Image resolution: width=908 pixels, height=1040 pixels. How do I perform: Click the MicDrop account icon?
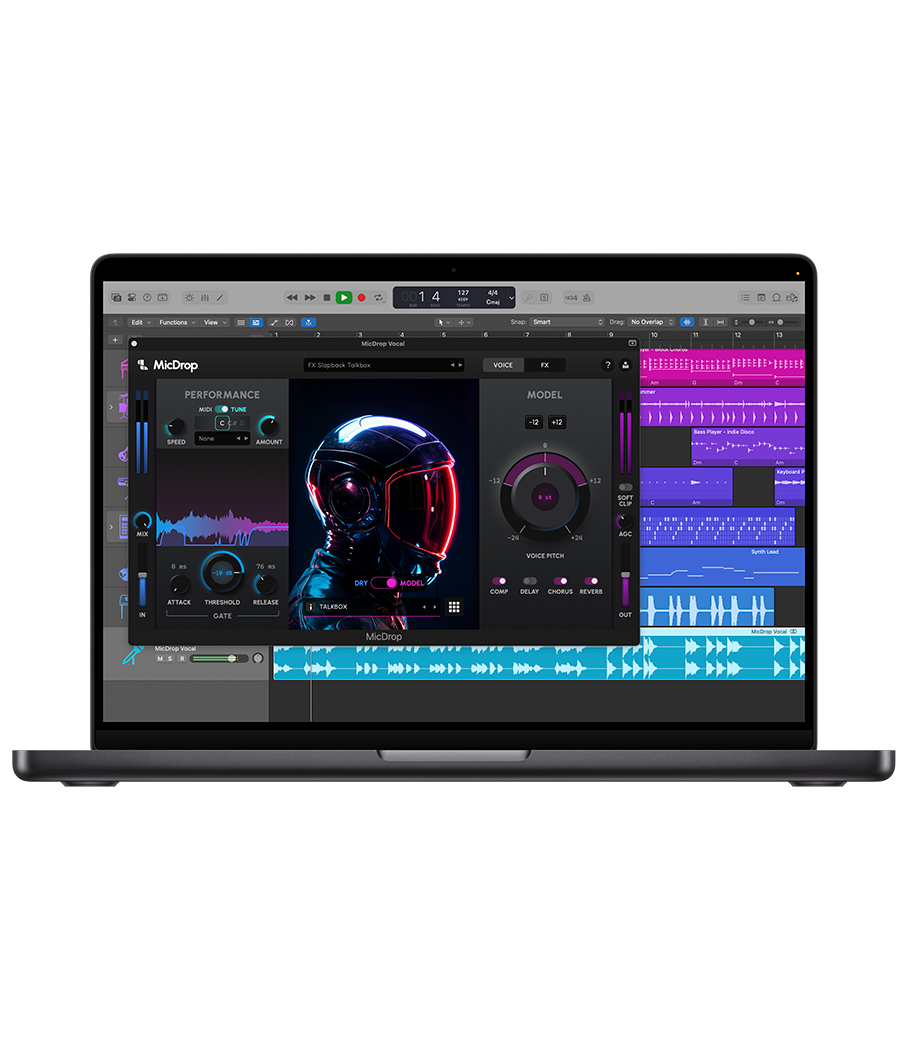[x=625, y=365]
